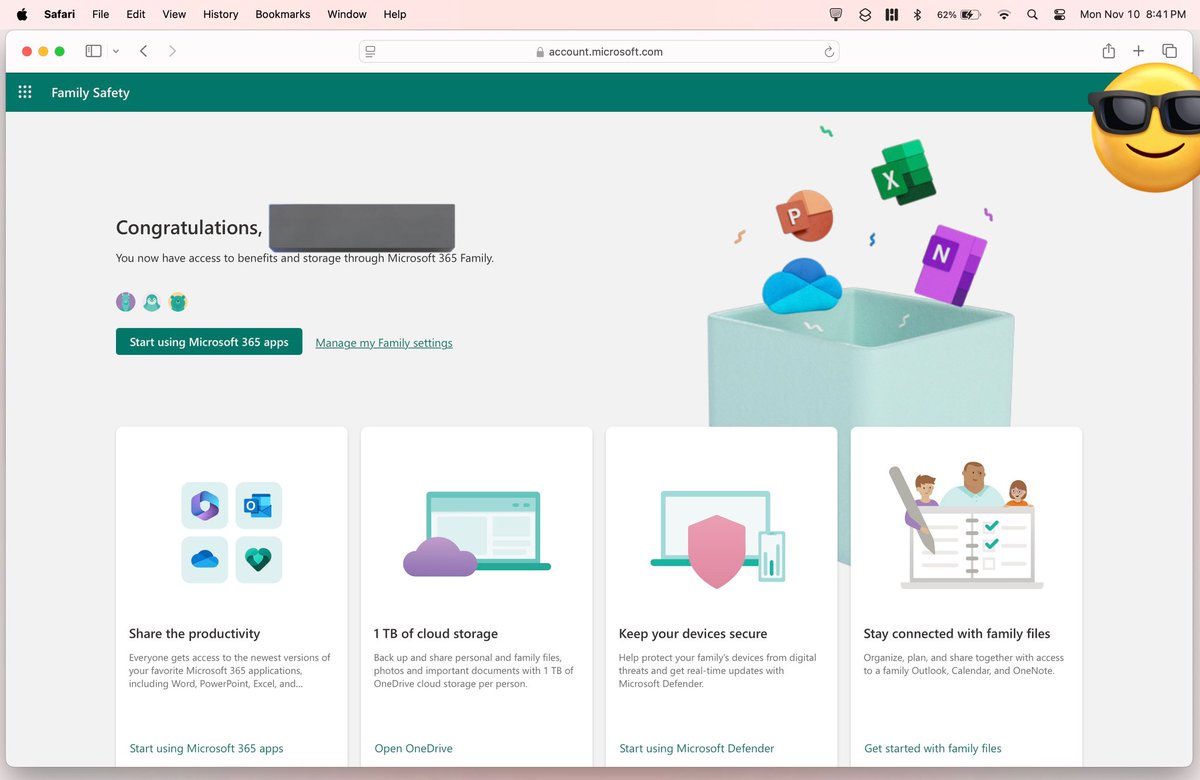Click the Safari address bar
This screenshot has height=780, width=1200.
(x=598, y=52)
